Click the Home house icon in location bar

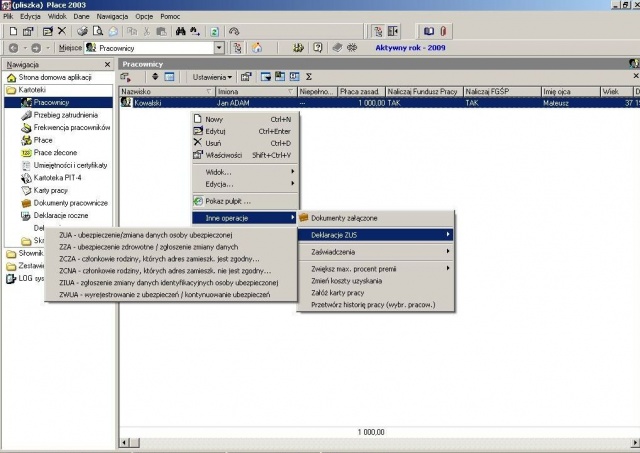tap(257, 48)
